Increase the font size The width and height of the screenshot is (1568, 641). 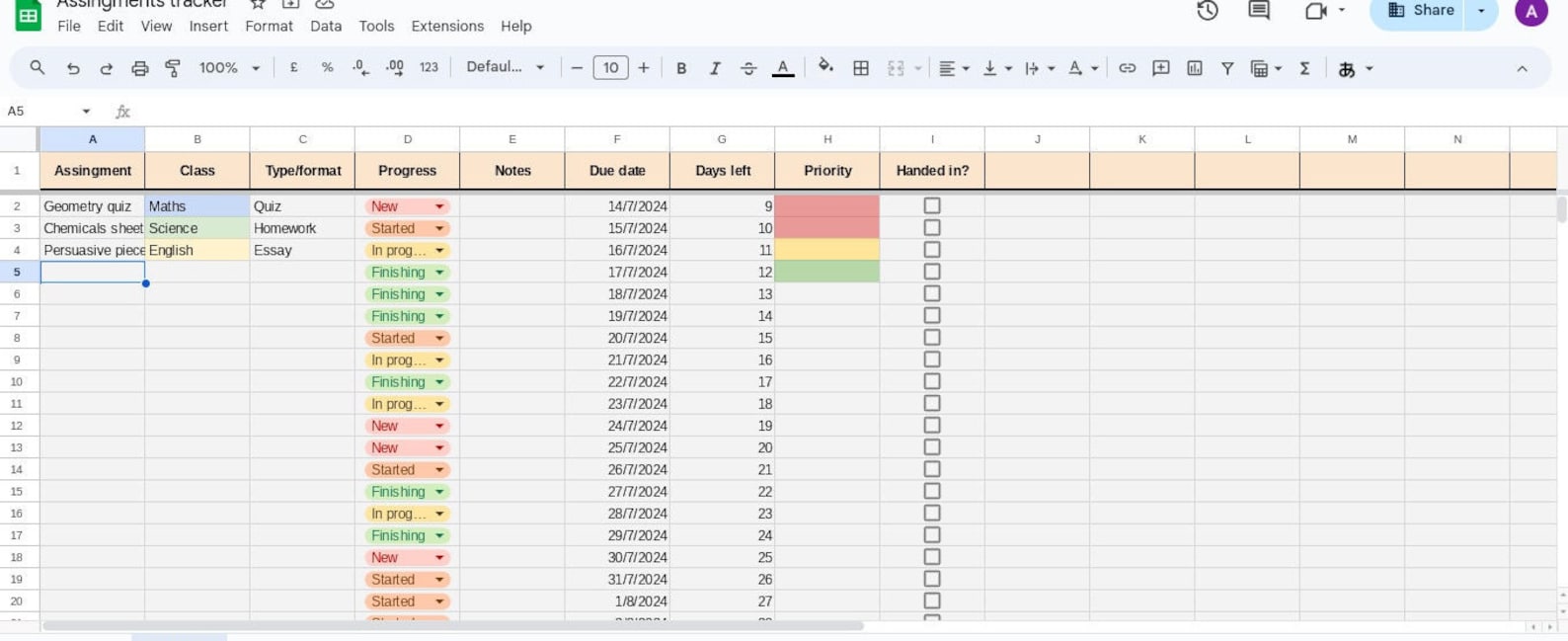coord(644,68)
